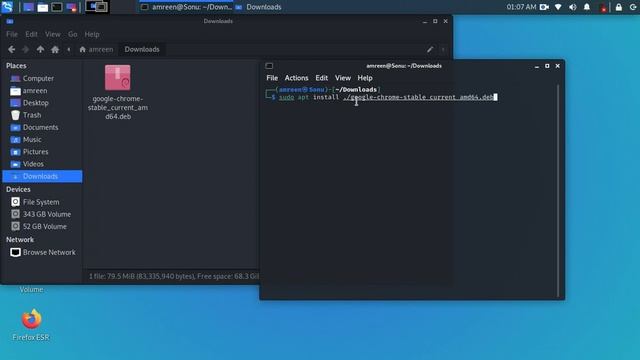
Task: Click the workspace switcher in top panel
Action: click(x=97, y=7)
